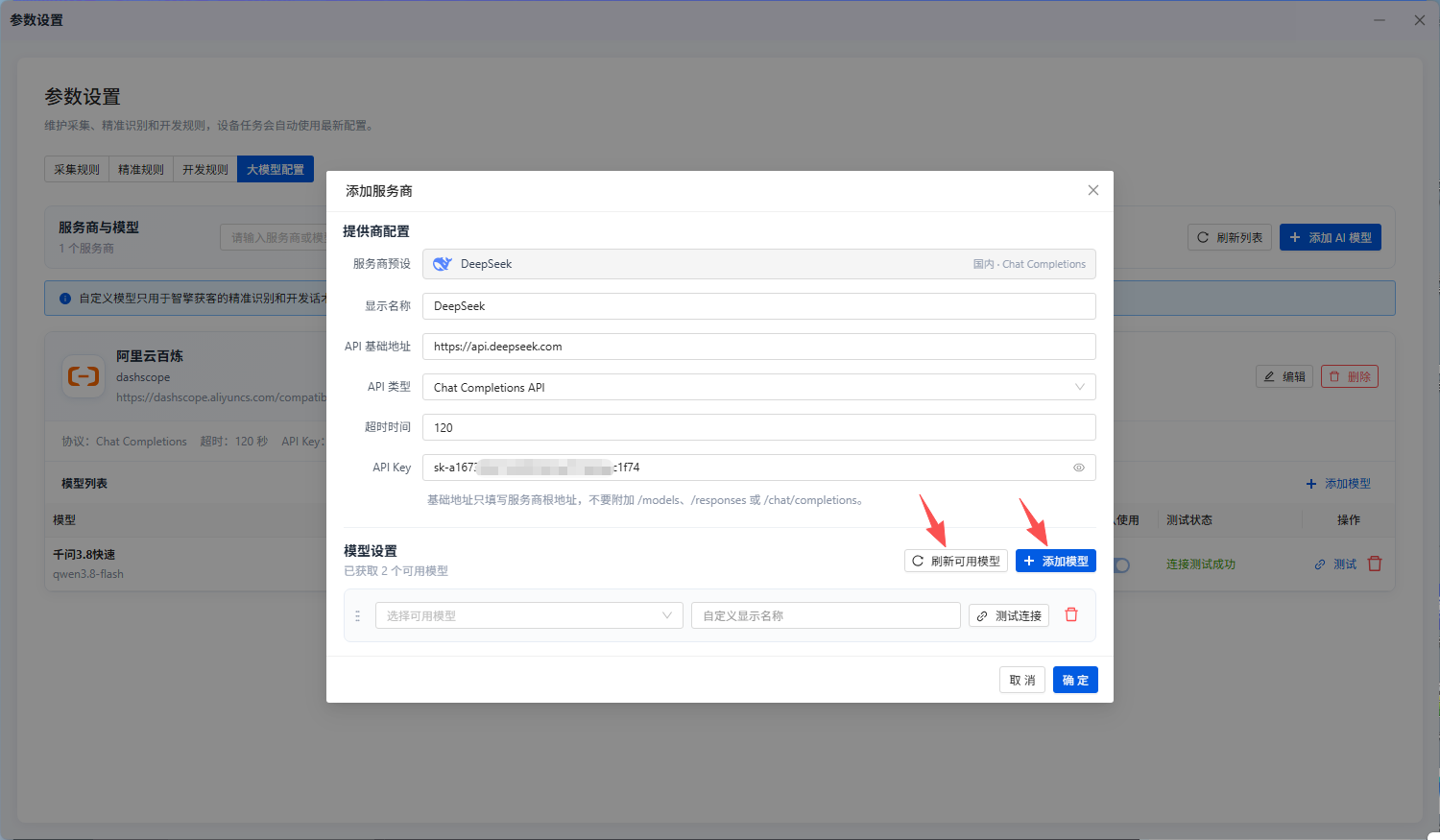Click the 自定义显示名称 input field
Screen dimensions: 1440x840
(826, 615)
